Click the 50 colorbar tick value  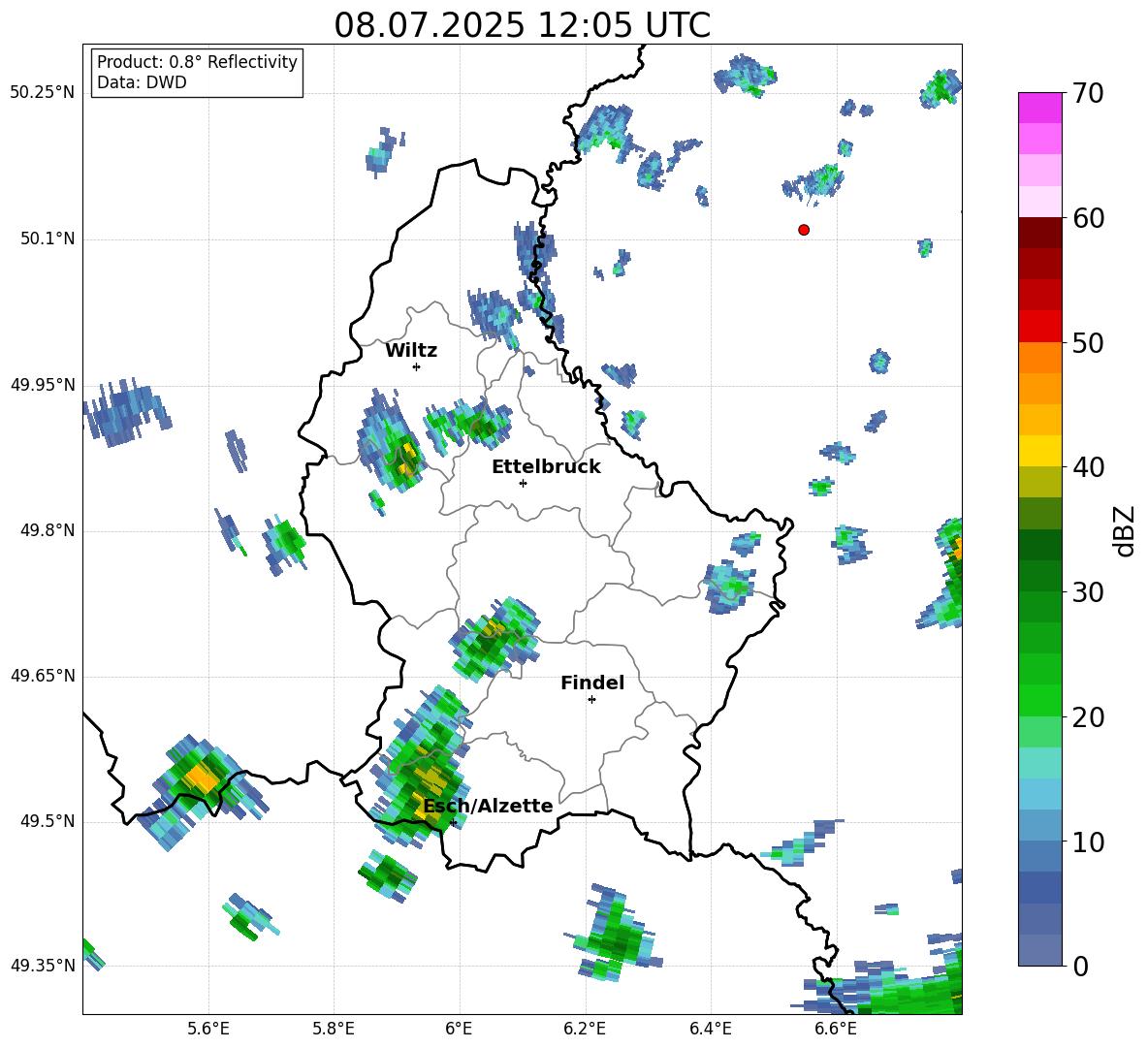pos(1087,342)
